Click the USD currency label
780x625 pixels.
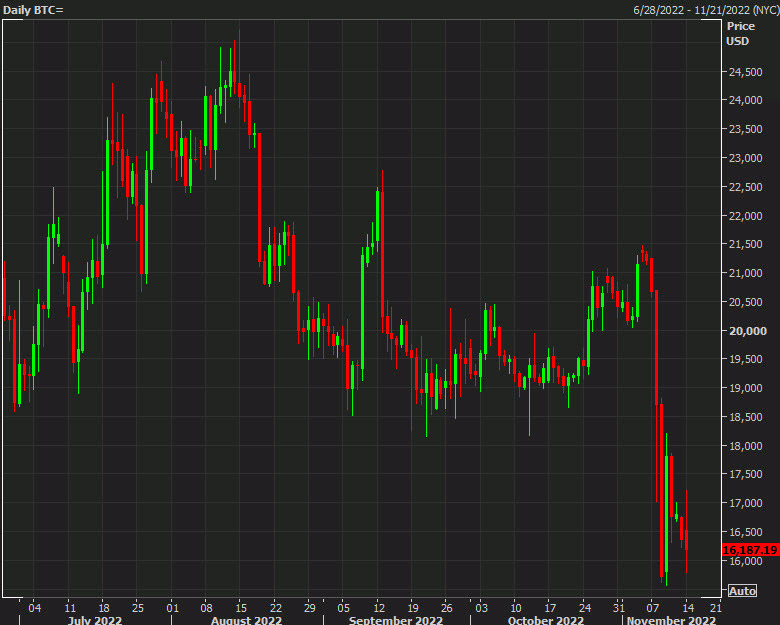(x=738, y=41)
